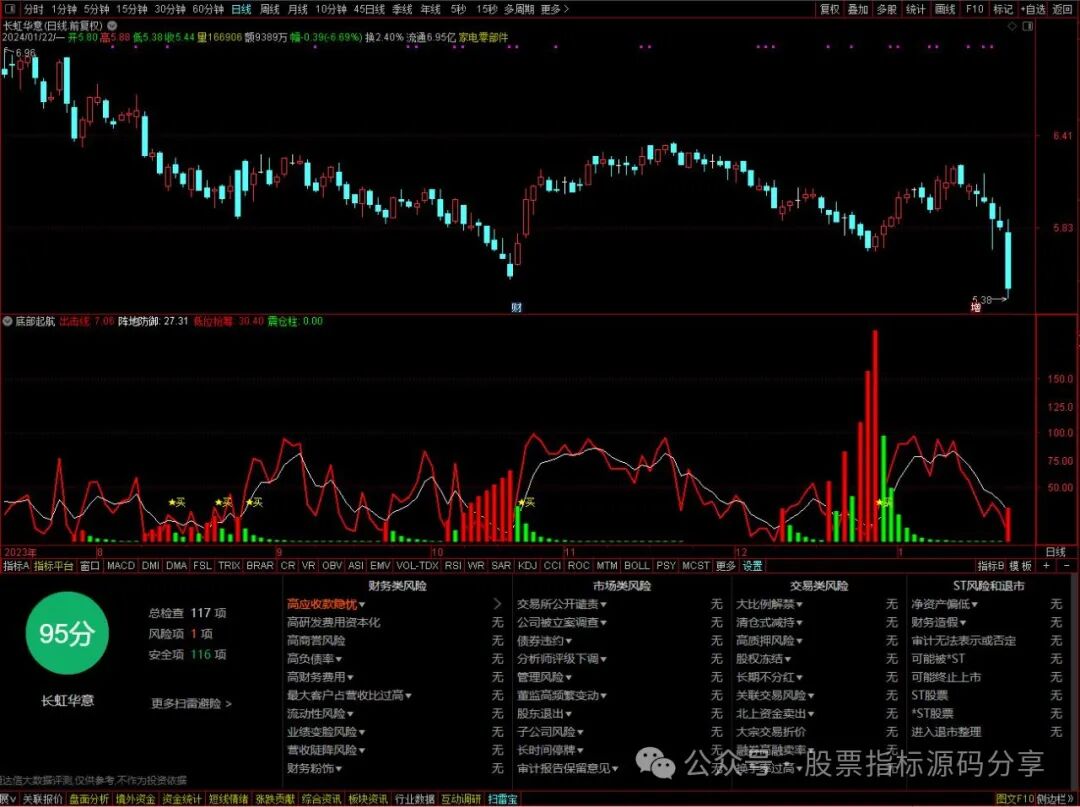Switch to 5分钟 chart period
1080x807 pixels.
click(x=96, y=9)
